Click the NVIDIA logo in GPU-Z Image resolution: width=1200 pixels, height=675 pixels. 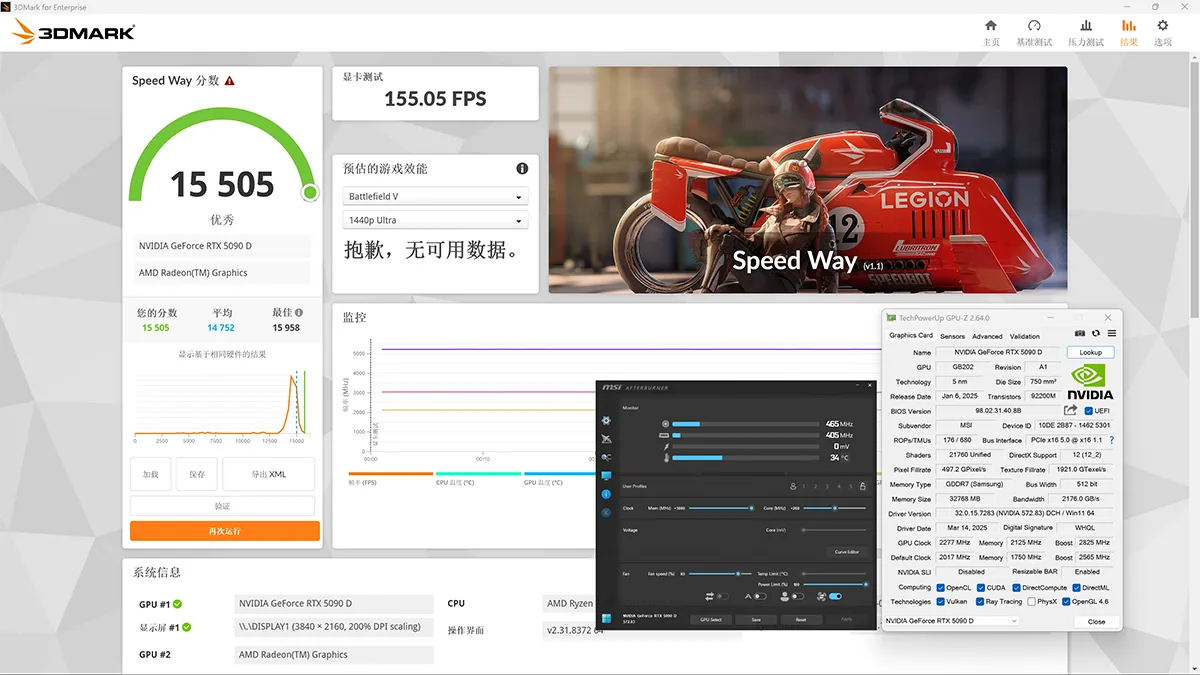click(1091, 381)
